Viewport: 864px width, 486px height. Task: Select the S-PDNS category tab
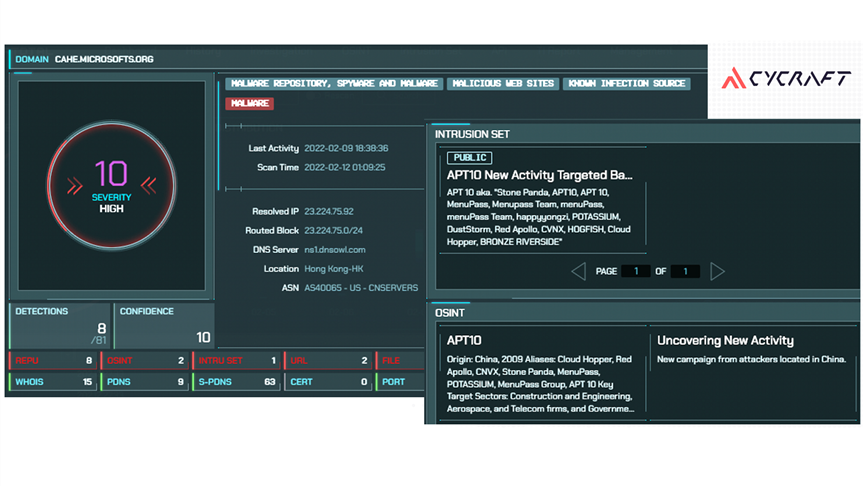click(236, 381)
